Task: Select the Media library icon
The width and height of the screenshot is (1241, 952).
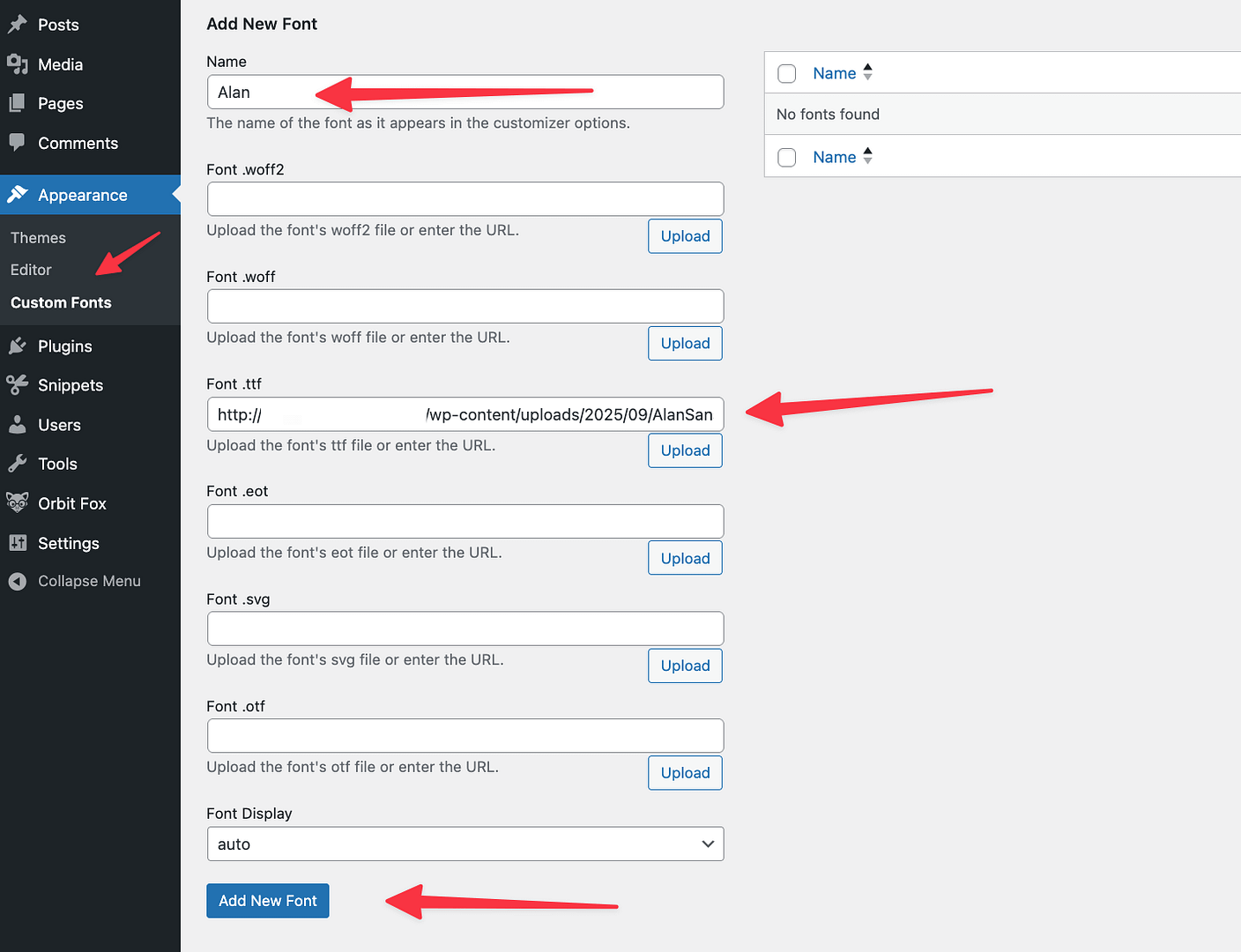Action: (18, 63)
